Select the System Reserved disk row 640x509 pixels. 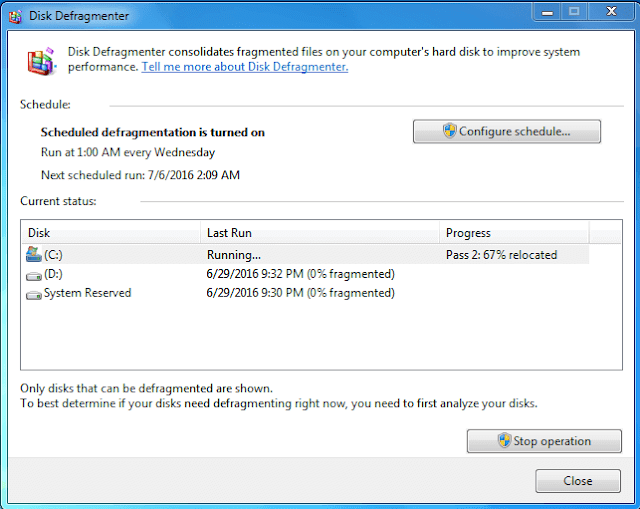120,294
